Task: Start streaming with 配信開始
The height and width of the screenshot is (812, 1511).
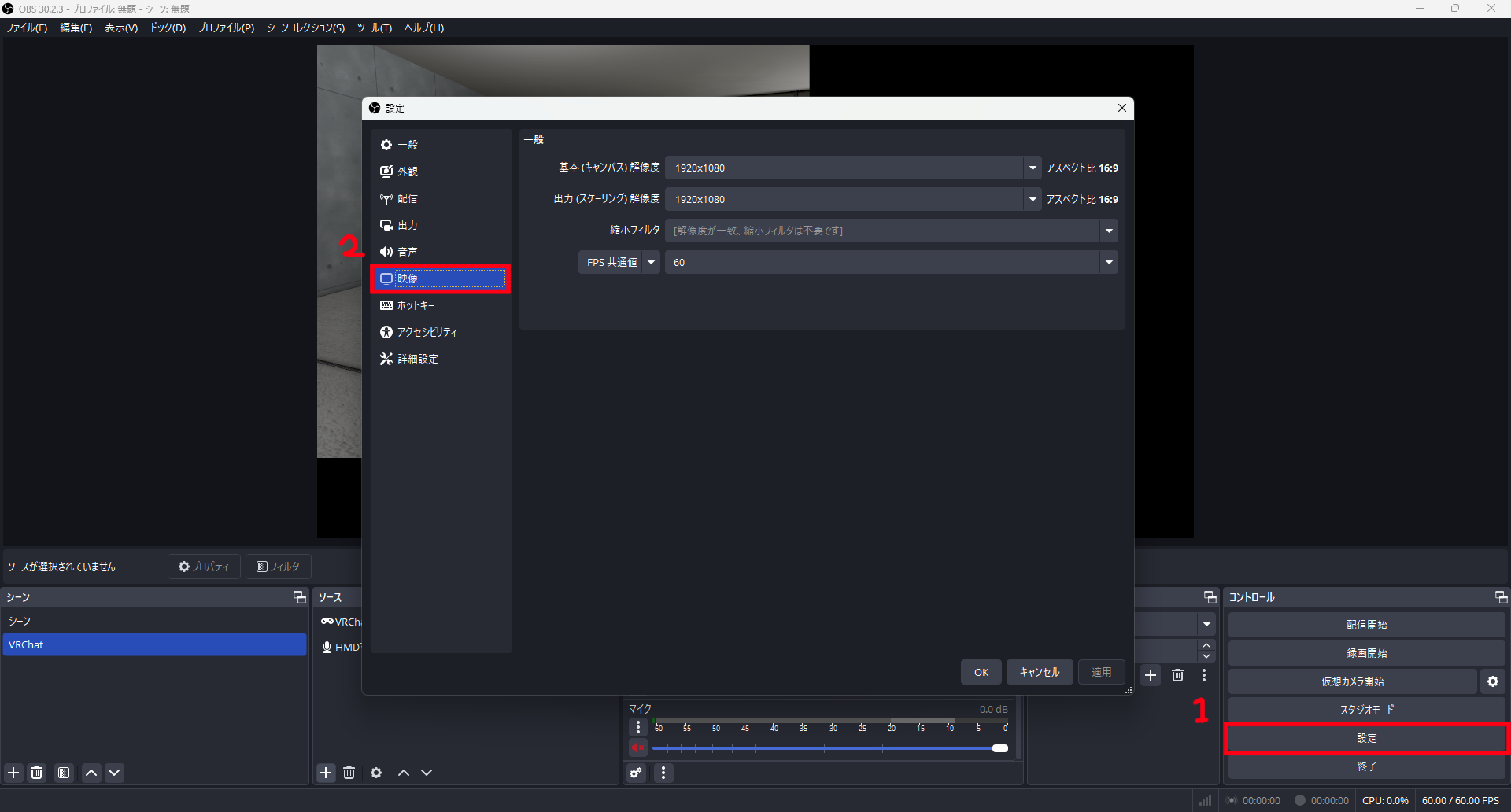Action: 1366,624
